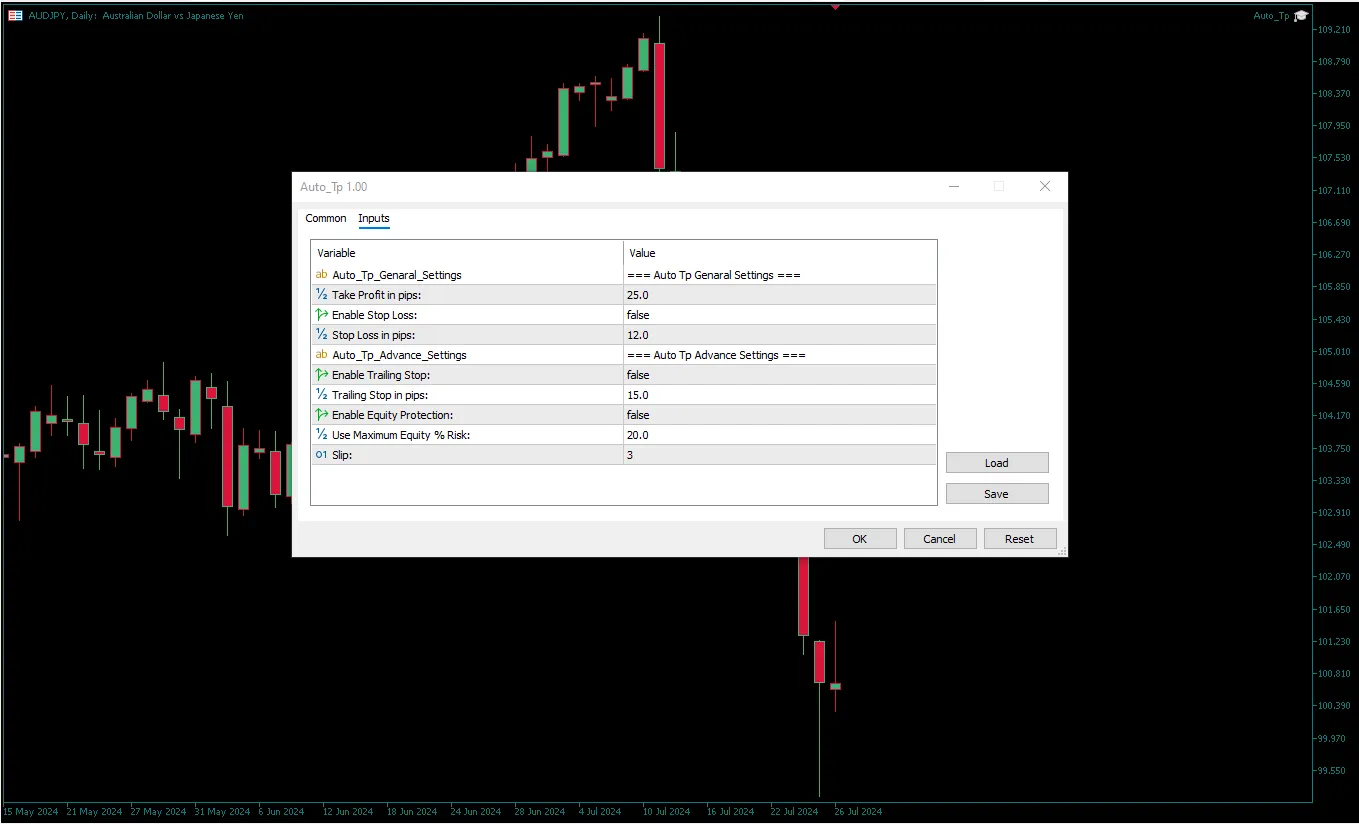Click the string icon beside Auto_Tp_Genaral_Settings
The image size is (1359, 824).
point(321,274)
